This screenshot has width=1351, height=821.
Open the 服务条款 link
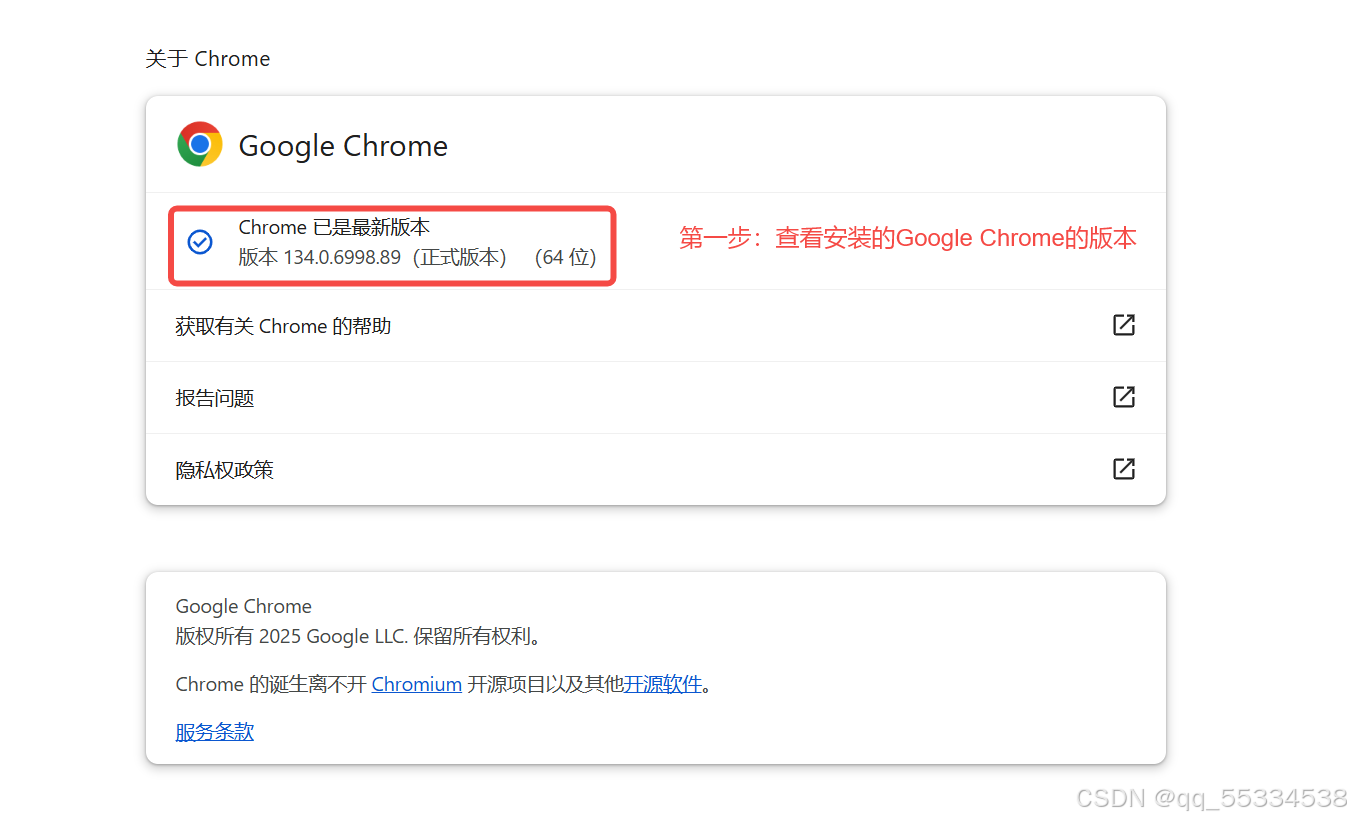215,732
